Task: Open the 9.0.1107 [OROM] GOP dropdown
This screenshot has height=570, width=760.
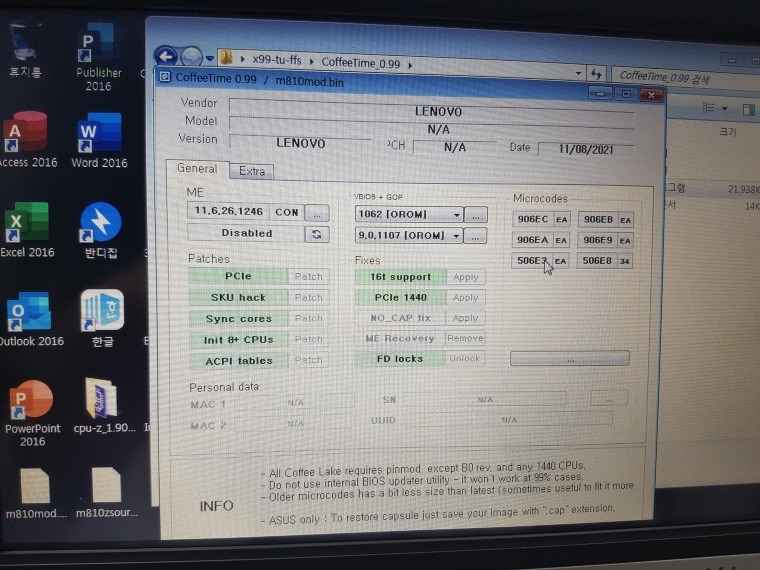Action: pos(408,236)
